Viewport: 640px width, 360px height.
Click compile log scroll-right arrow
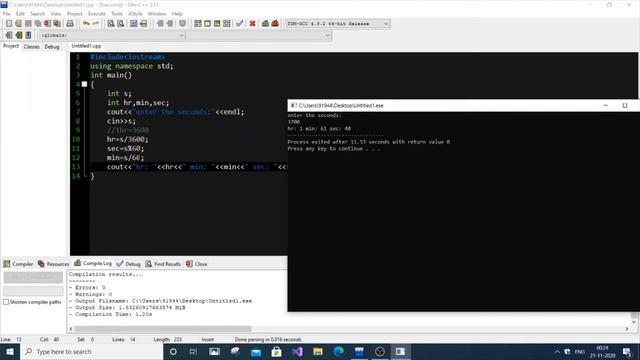click(x=627, y=329)
